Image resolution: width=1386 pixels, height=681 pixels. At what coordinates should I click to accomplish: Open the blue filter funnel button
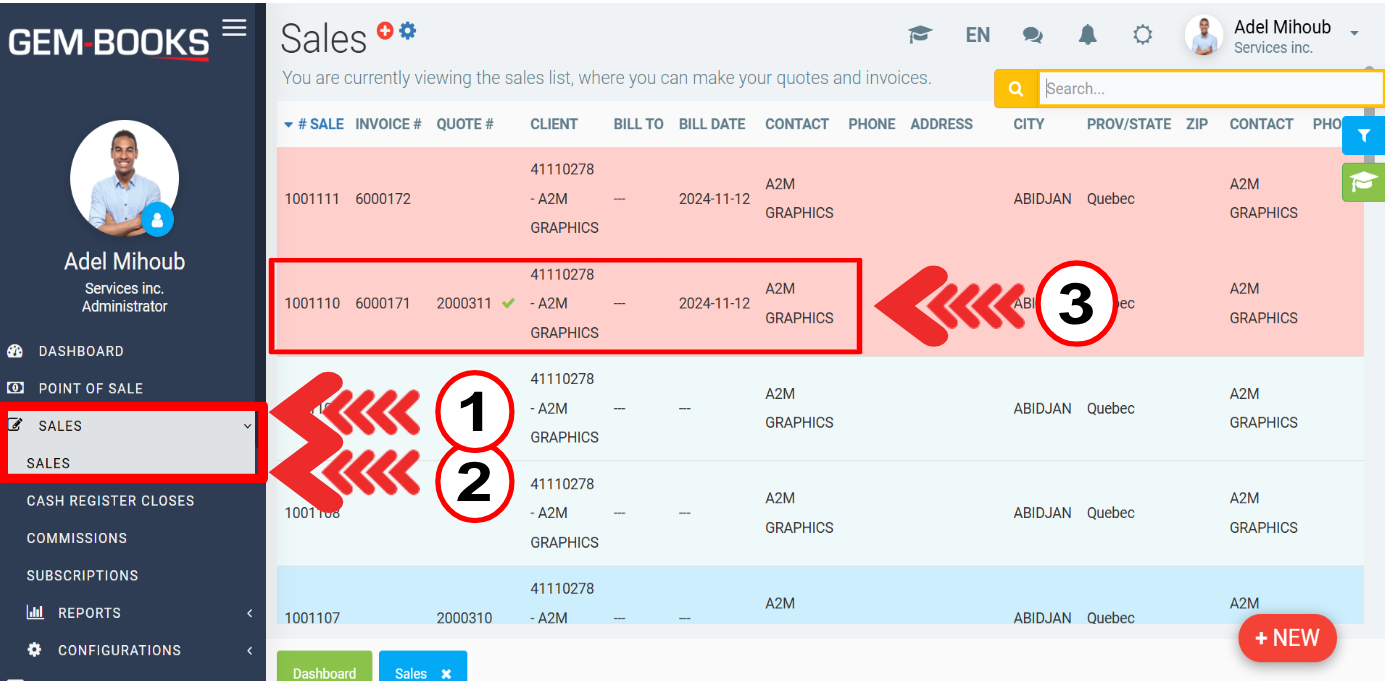pos(1363,135)
